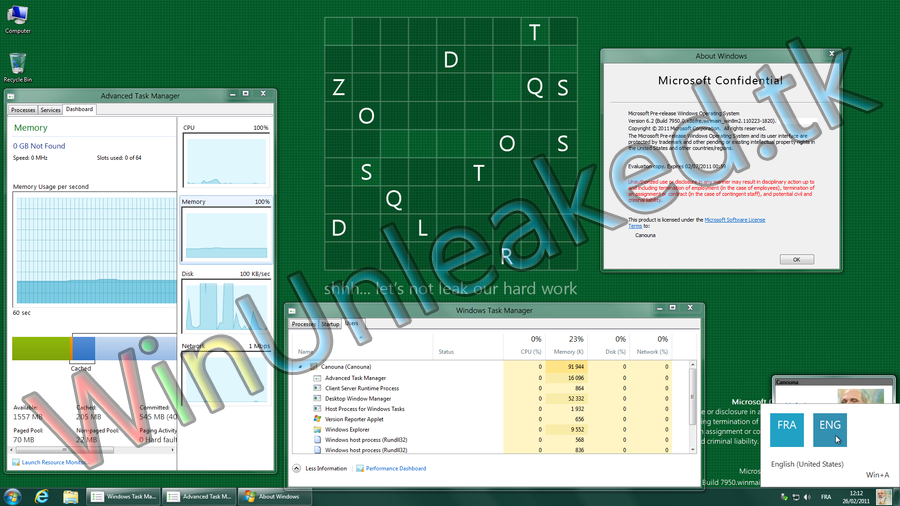Click the user picture tile on the taskbar
This screenshot has height=506, width=900.
pyautogui.click(x=884, y=496)
